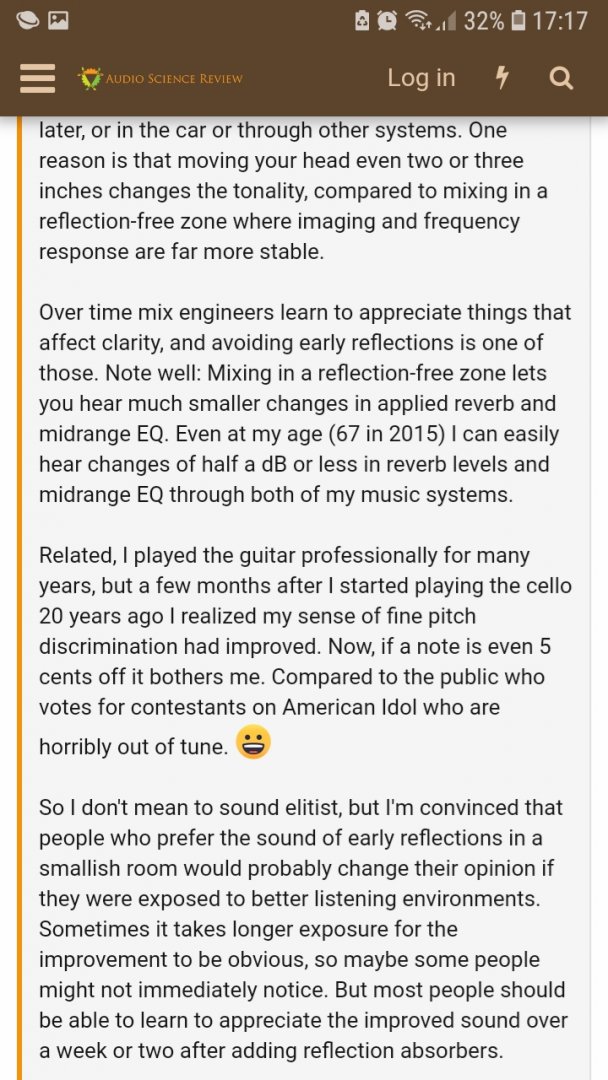The height and width of the screenshot is (1080, 608).
Task: Open the search magnifier icon
Action: point(562,79)
